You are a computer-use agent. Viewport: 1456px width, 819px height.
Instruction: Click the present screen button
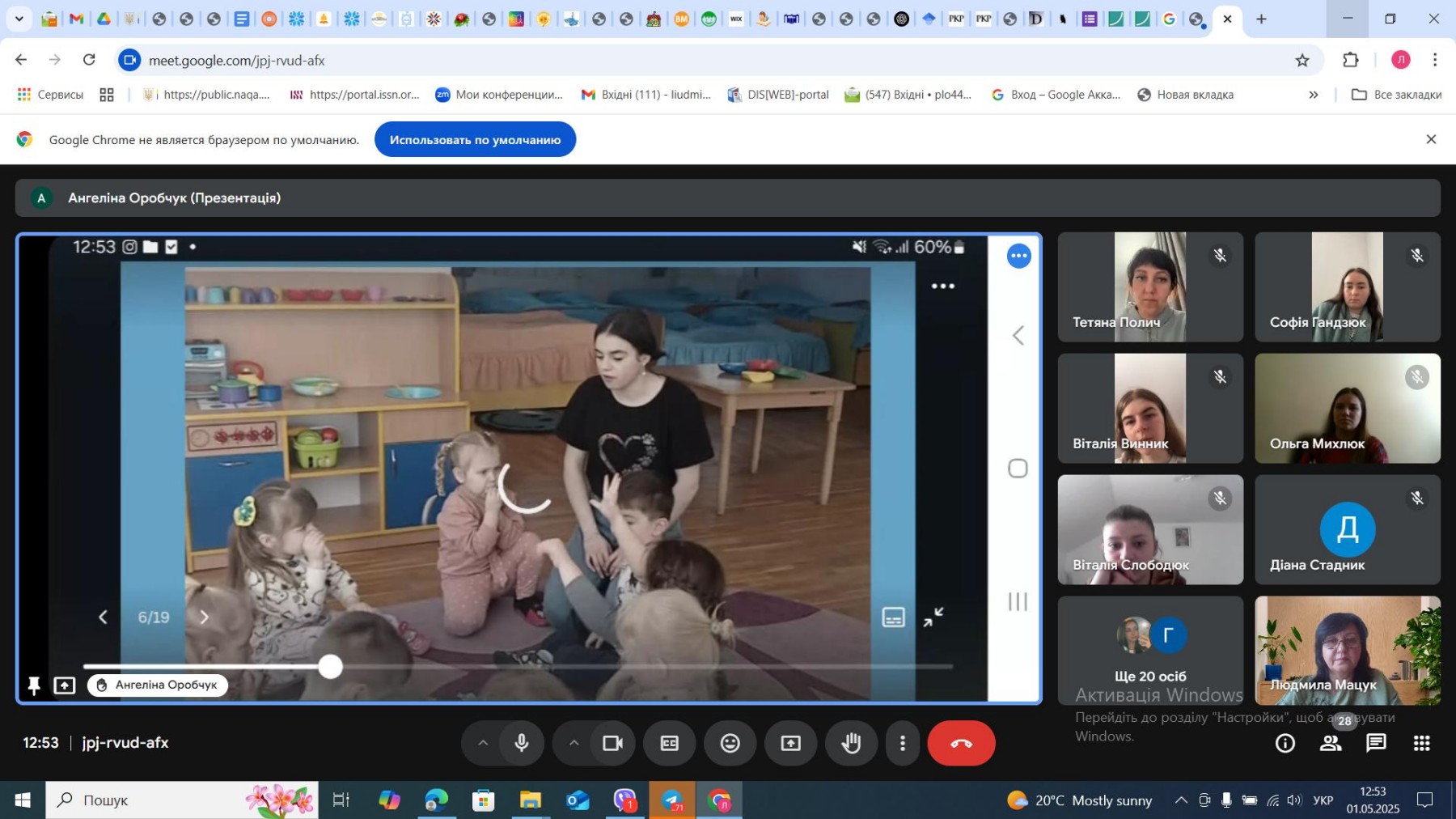point(790,743)
